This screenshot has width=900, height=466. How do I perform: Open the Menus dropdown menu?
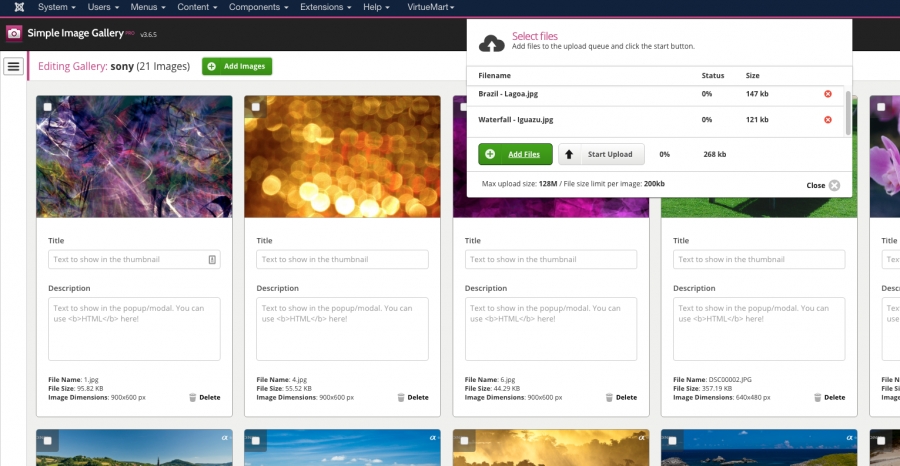[148, 7]
